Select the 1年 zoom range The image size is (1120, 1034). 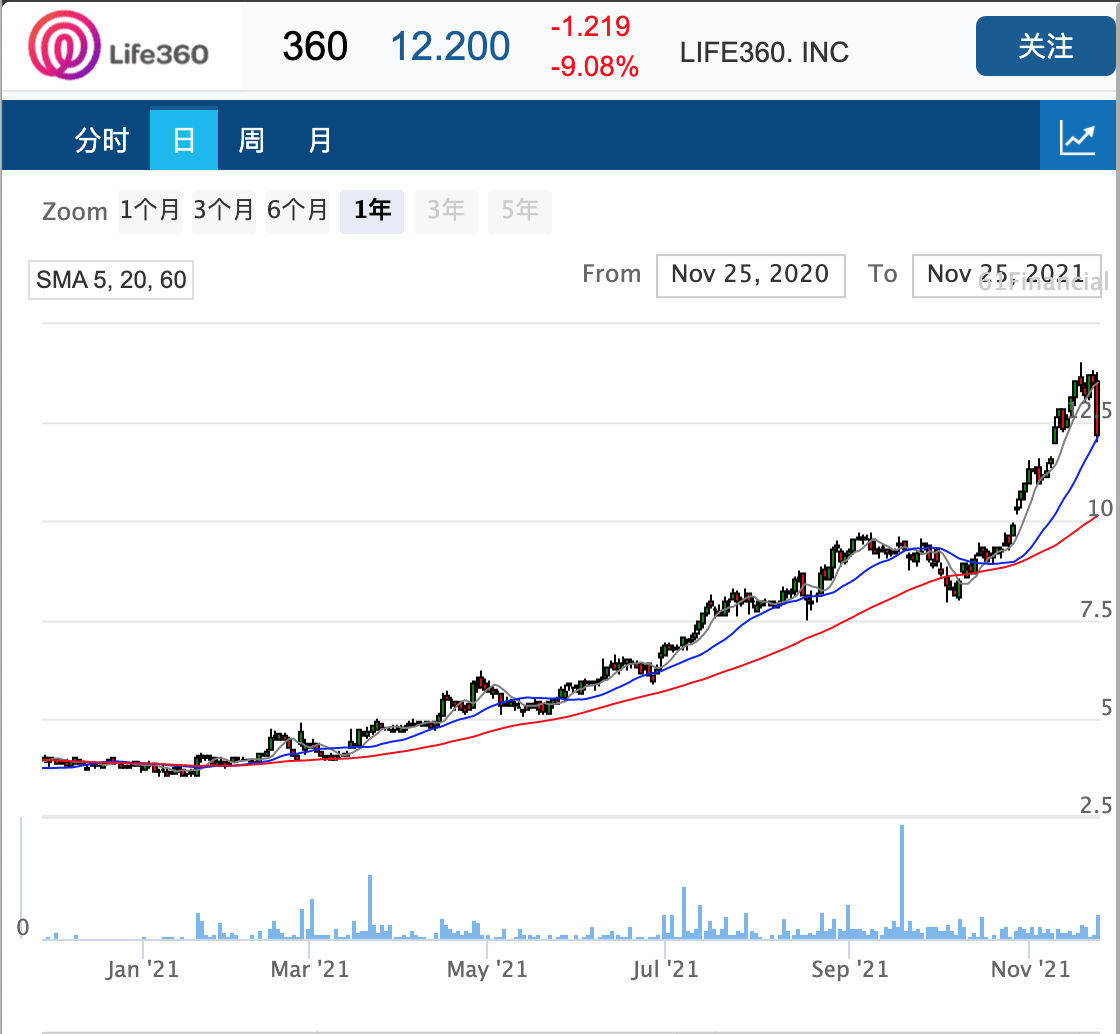[x=371, y=211]
